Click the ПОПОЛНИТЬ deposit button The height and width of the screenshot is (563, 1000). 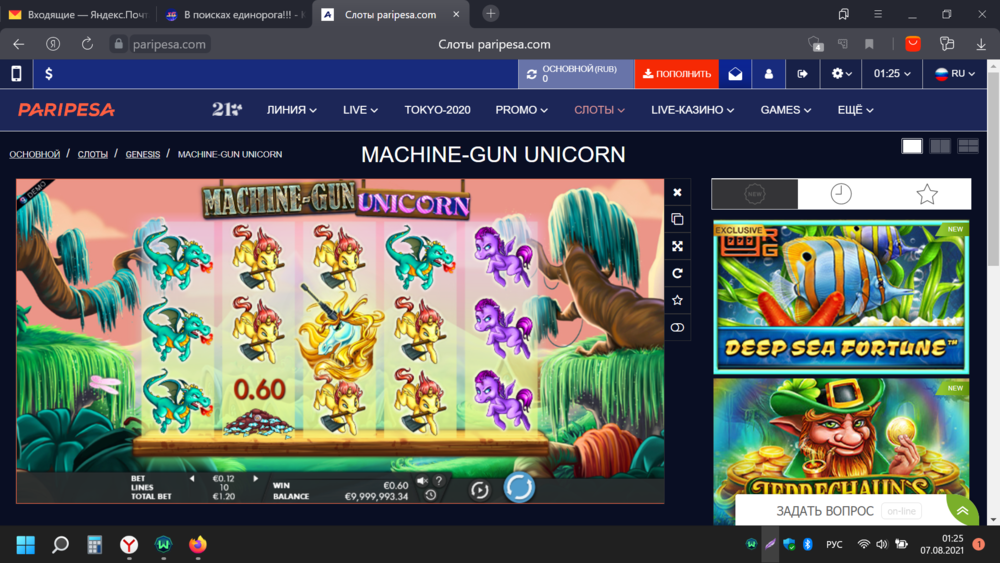677,74
